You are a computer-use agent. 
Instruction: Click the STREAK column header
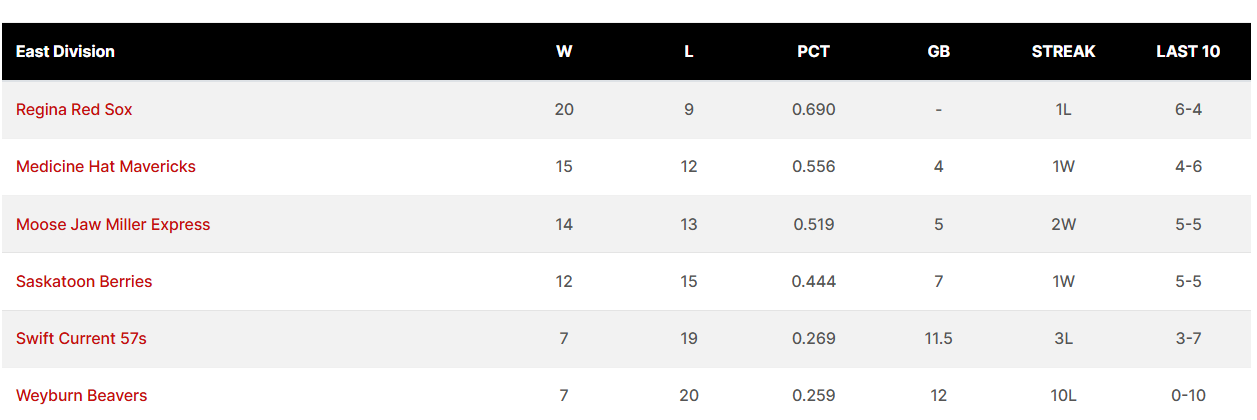(x=1063, y=51)
